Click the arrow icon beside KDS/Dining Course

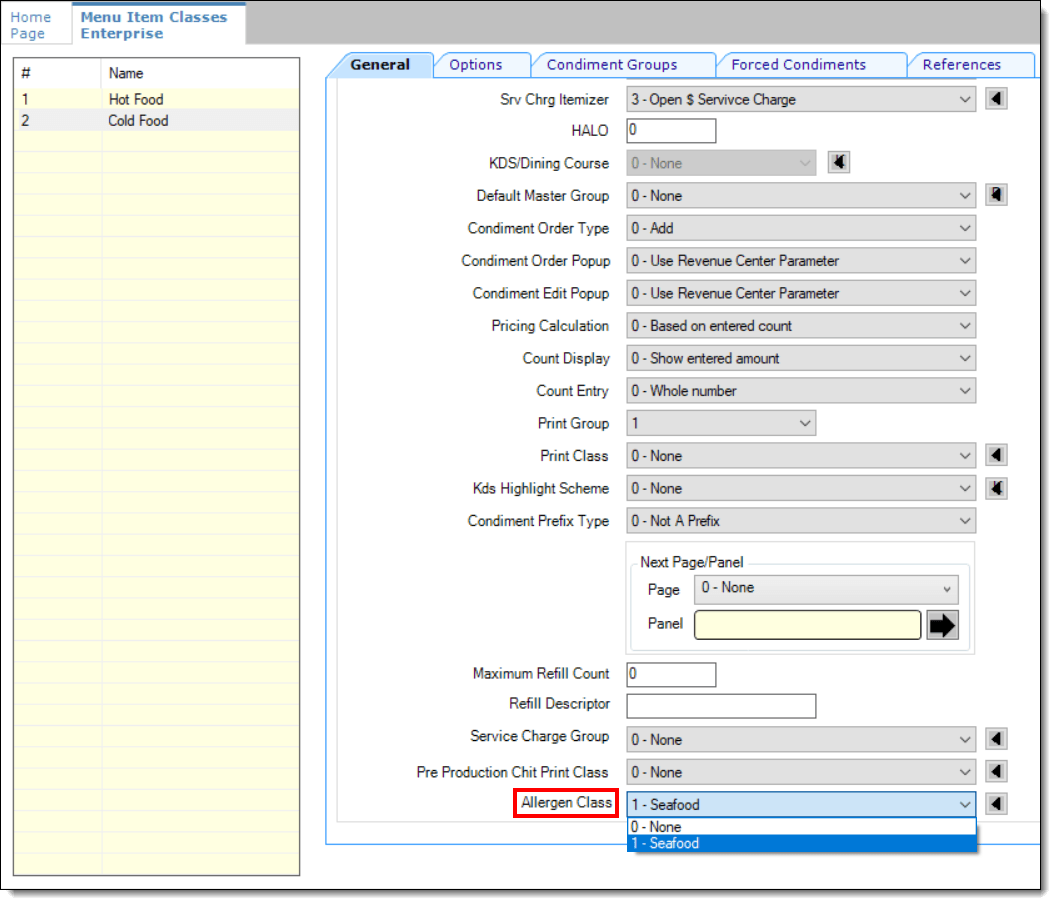point(838,162)
